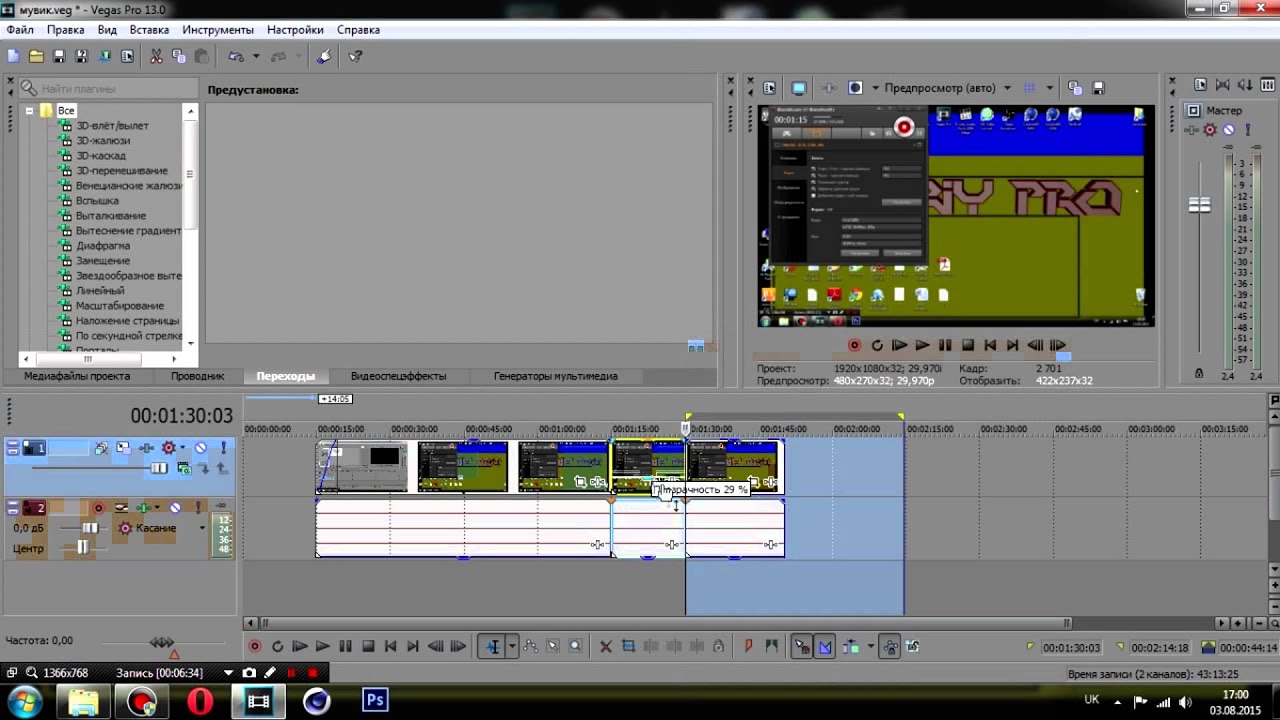Switch to the Видеоспецэффекты tab
This screenshot has height=720, width=1280.
click(x=398, y=376)
